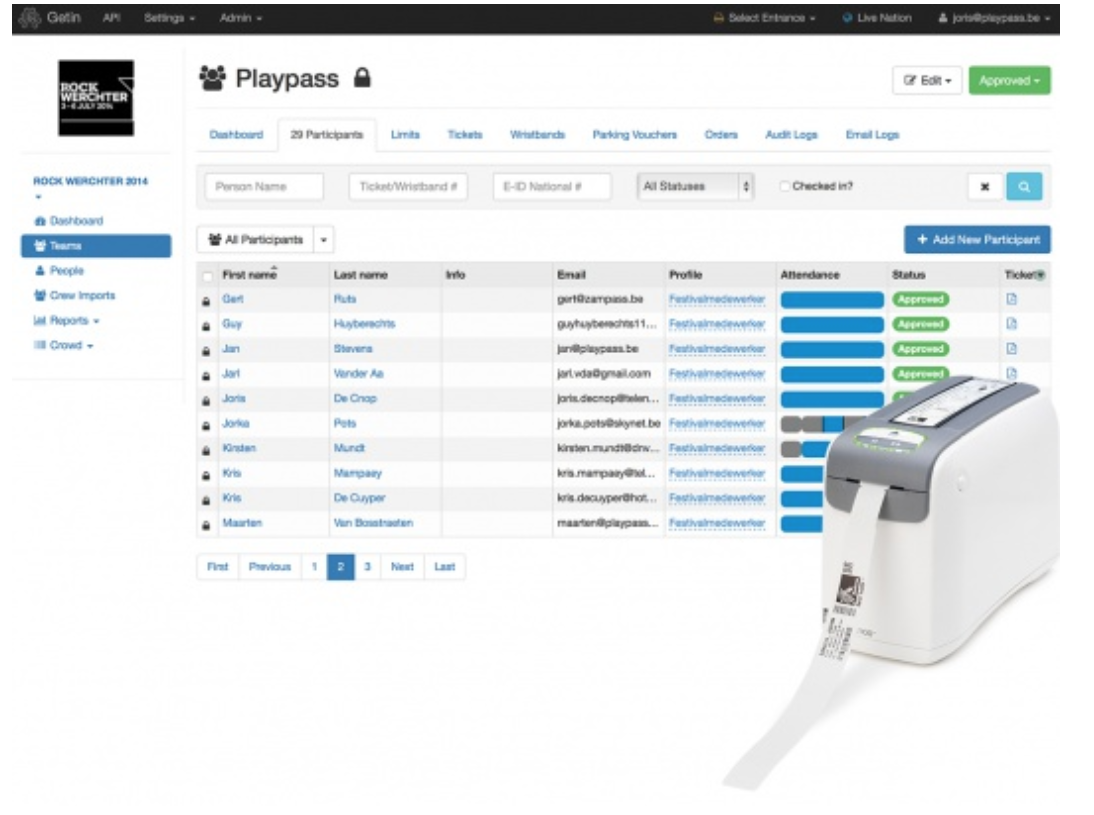This screenshot has width=1094, height=815.
Task: Click the Rock Werchter event logo
Action: coord(96,98)
